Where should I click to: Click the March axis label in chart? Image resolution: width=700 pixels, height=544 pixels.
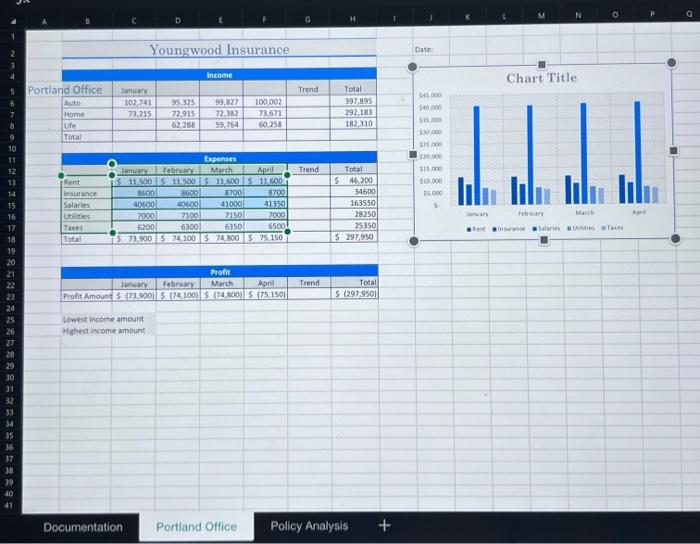[x=584, y=213]
